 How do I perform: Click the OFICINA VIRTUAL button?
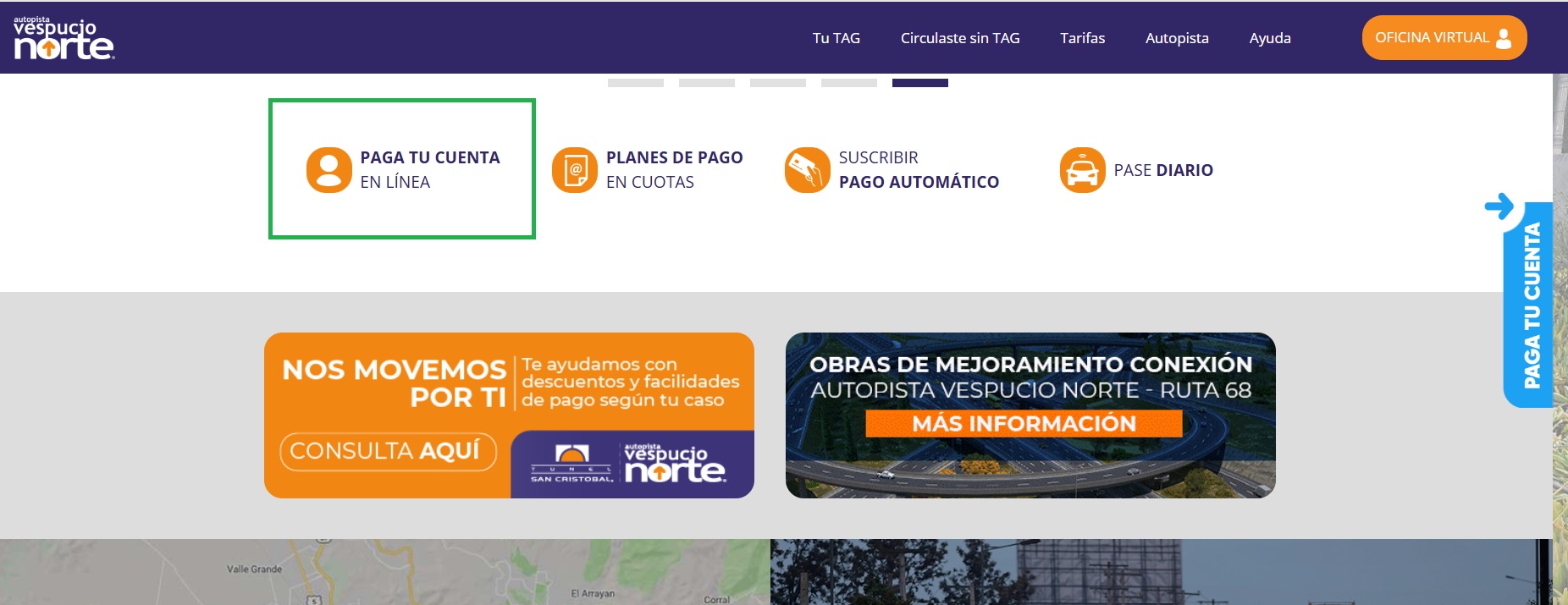click(1444, 38)
